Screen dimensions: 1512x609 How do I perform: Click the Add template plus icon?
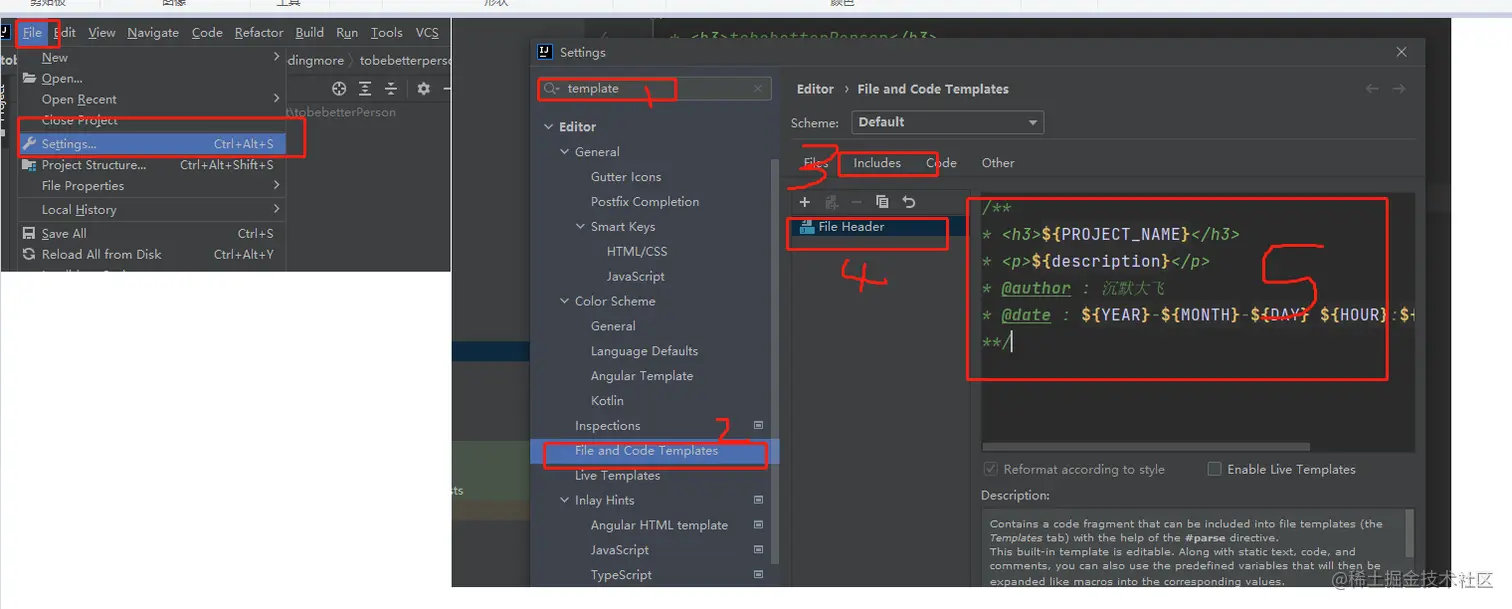pos(804,202)
